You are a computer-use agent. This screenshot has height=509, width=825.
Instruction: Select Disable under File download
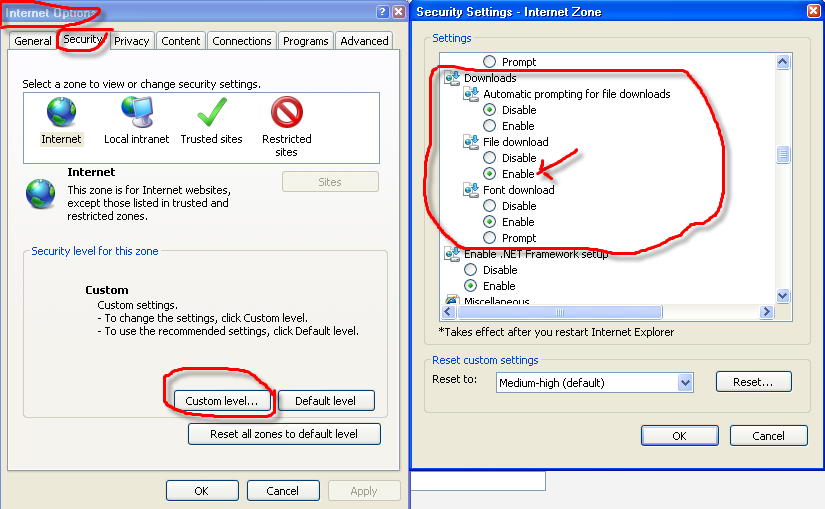pos(489,157)
